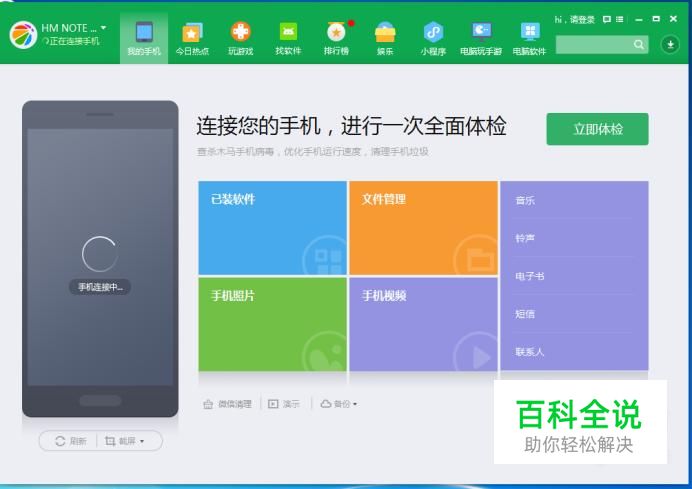This screenshot has height=489, width=692.
Task: Click the 360 assistant logo
Action: 23,35
